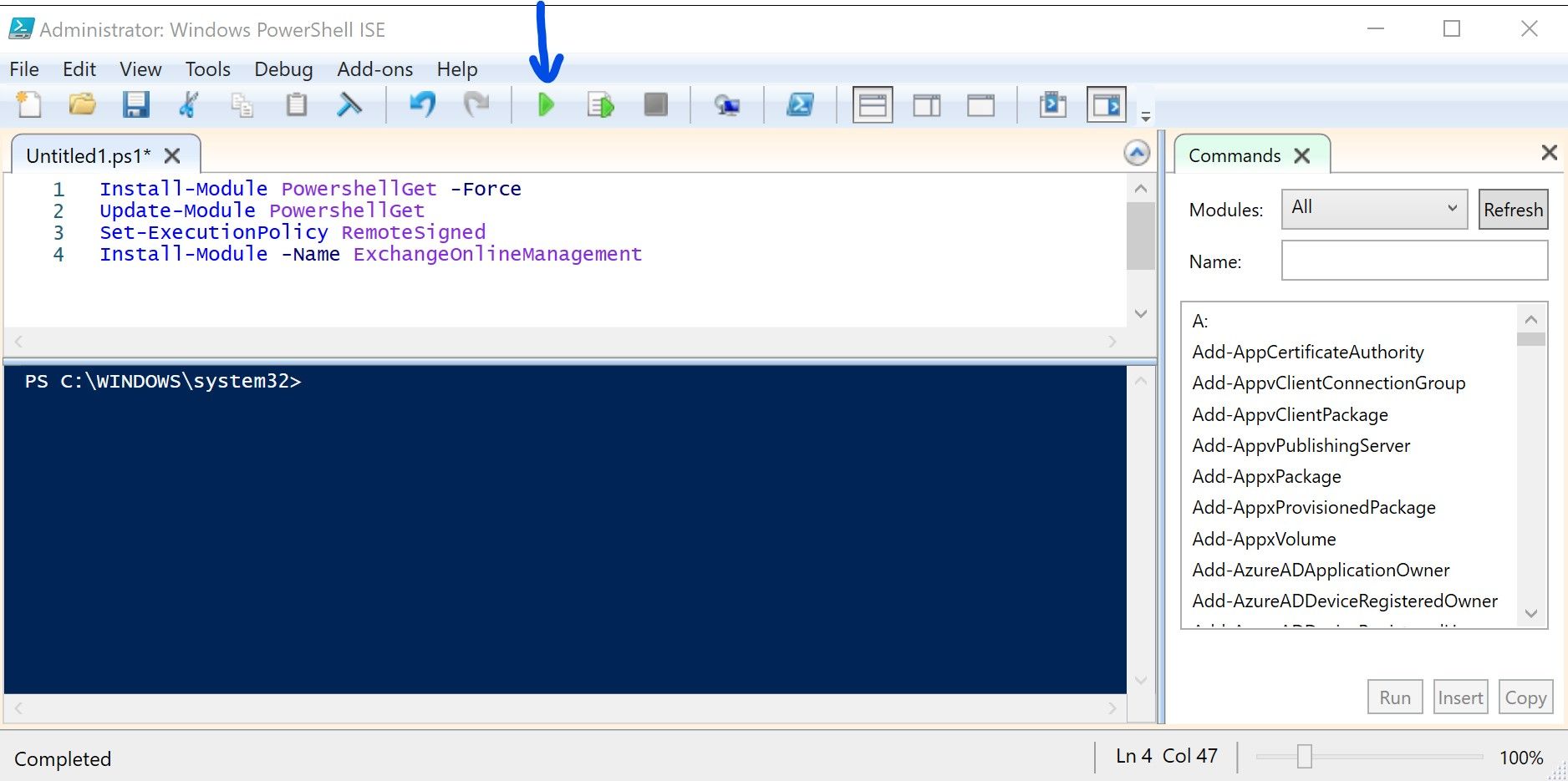
Task: Select Add-AzureADApplicationOwner command
Action: tap(1321, 570)
